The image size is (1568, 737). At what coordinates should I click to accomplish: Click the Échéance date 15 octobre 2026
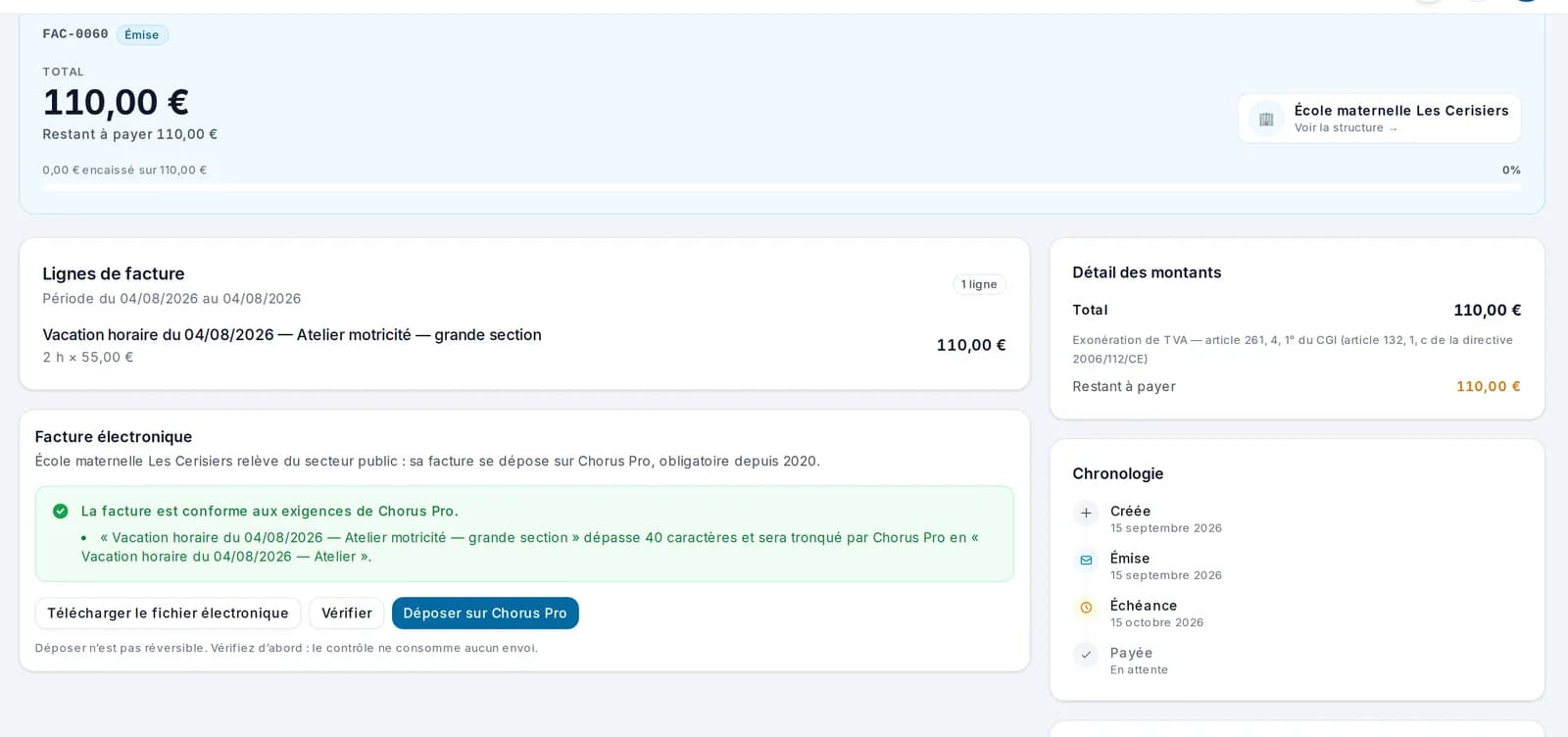1156,622
